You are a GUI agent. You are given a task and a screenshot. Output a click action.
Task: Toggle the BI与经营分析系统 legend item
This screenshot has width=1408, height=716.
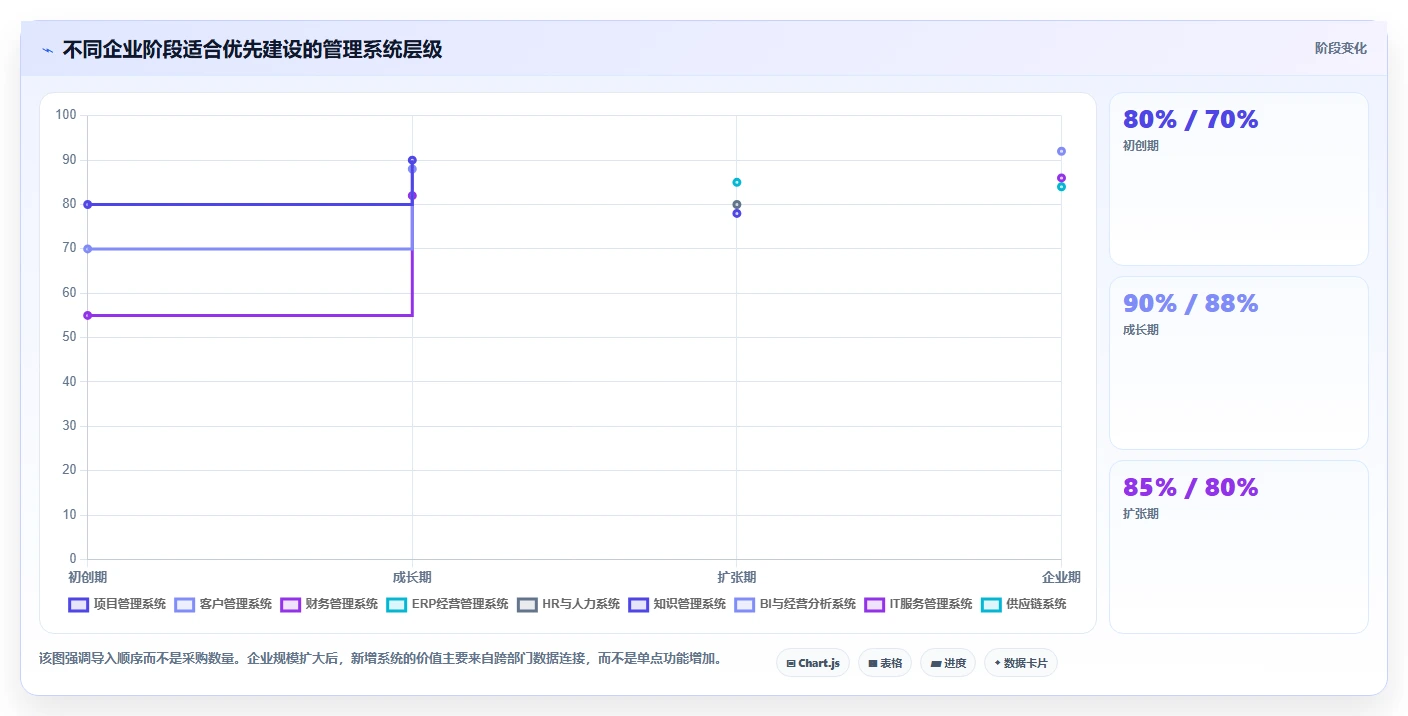[x=795, y=604]
